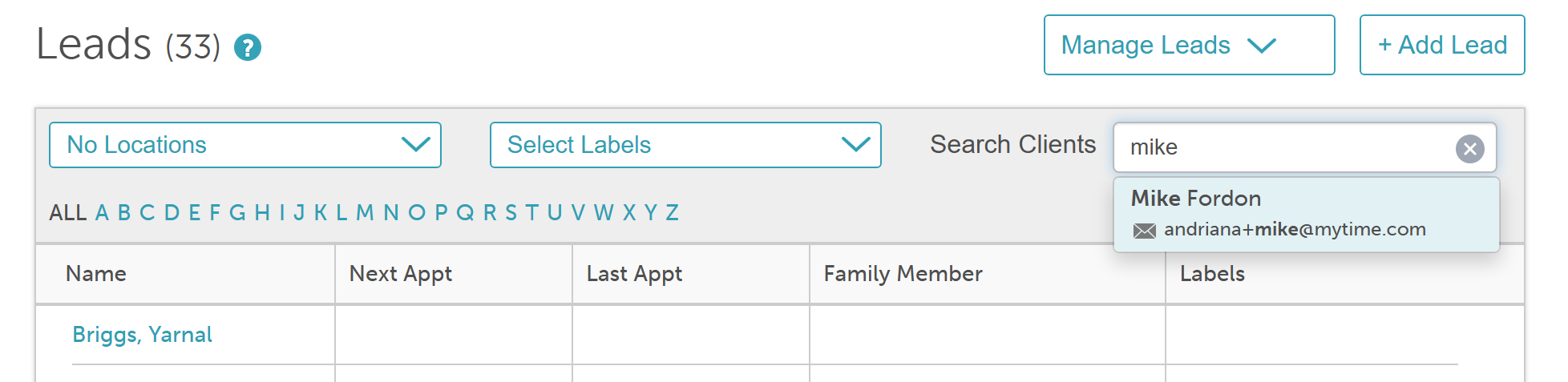This screenshot has height=382, width=1568.
Task: Click into the Search Clients input field
Action: click(1283, 147)
